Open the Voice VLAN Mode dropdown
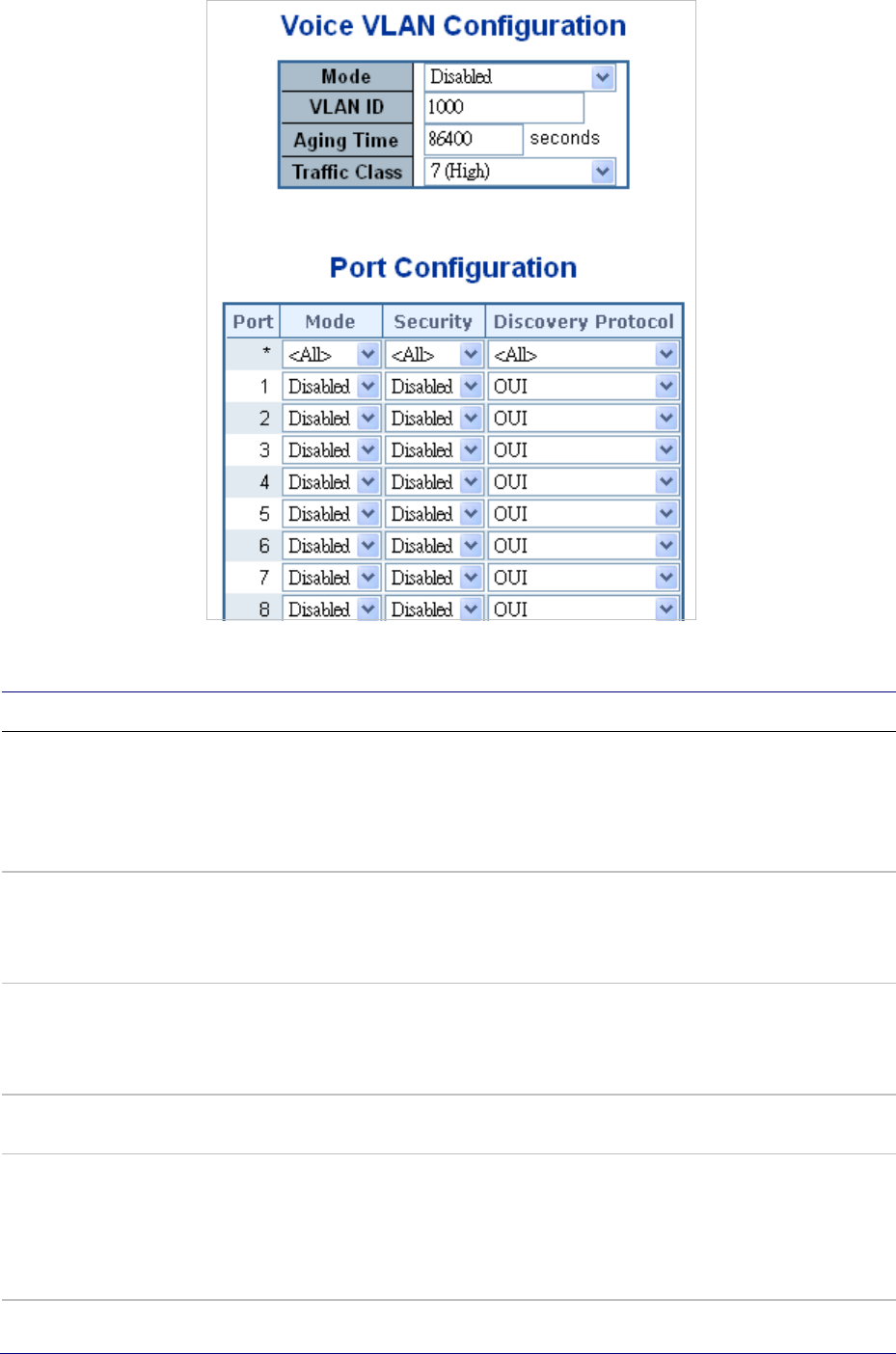The height and width of the screenshot is (1354, 896). pyautogui.click(x=520, y=77)
